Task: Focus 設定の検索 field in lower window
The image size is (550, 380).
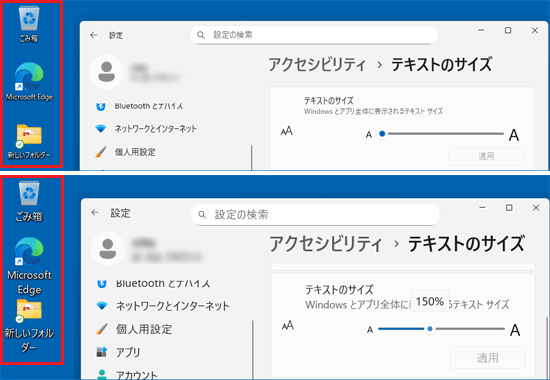Action: coord(315,214)
